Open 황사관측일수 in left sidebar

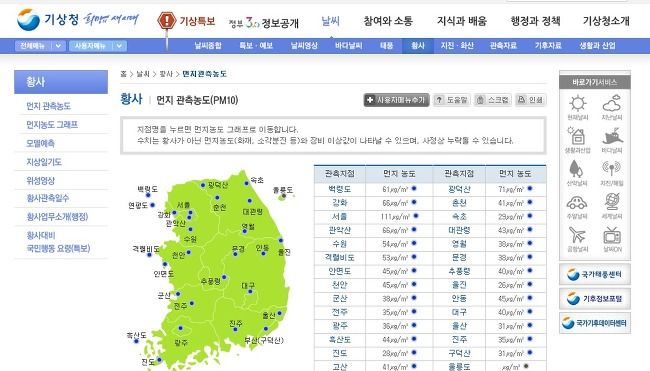(x=48, y=198)
